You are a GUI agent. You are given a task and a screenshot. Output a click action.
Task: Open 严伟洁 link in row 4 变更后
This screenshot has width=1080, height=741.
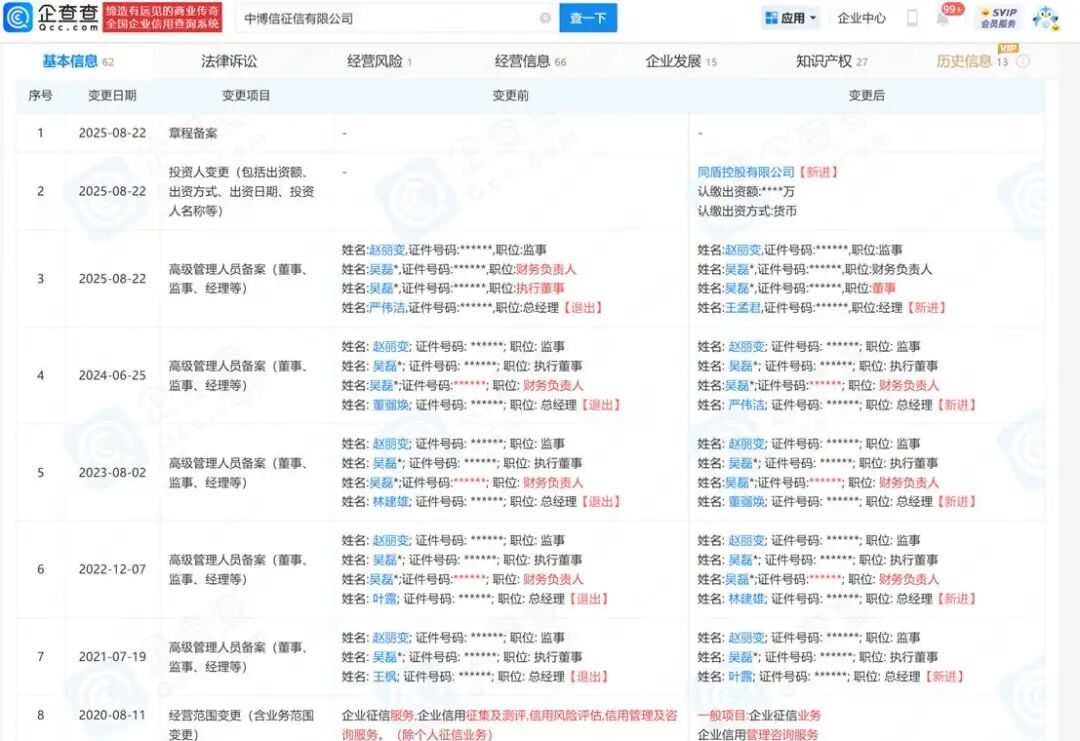point(747,405)
